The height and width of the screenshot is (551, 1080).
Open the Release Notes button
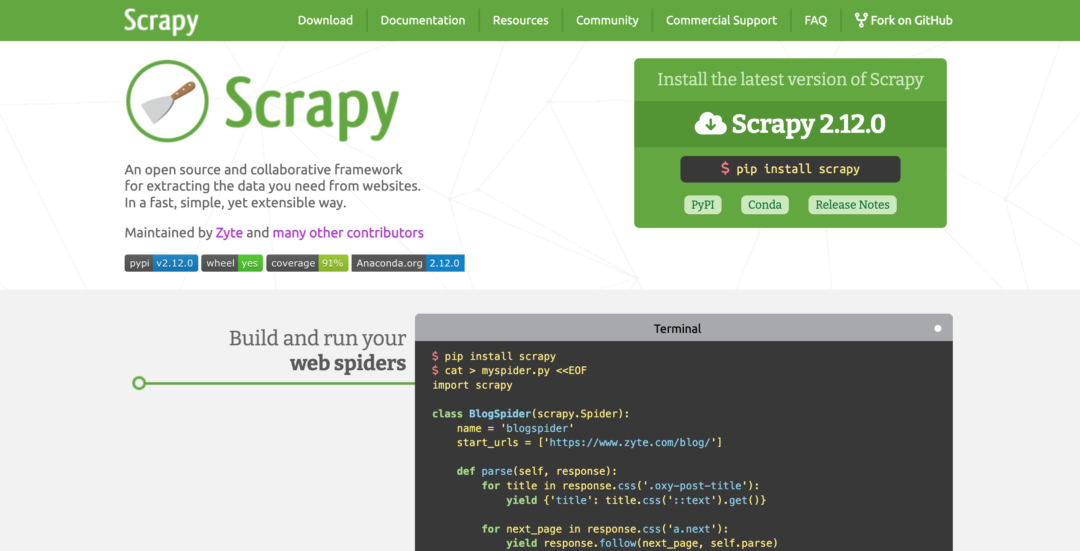click(x=852, y=204)
